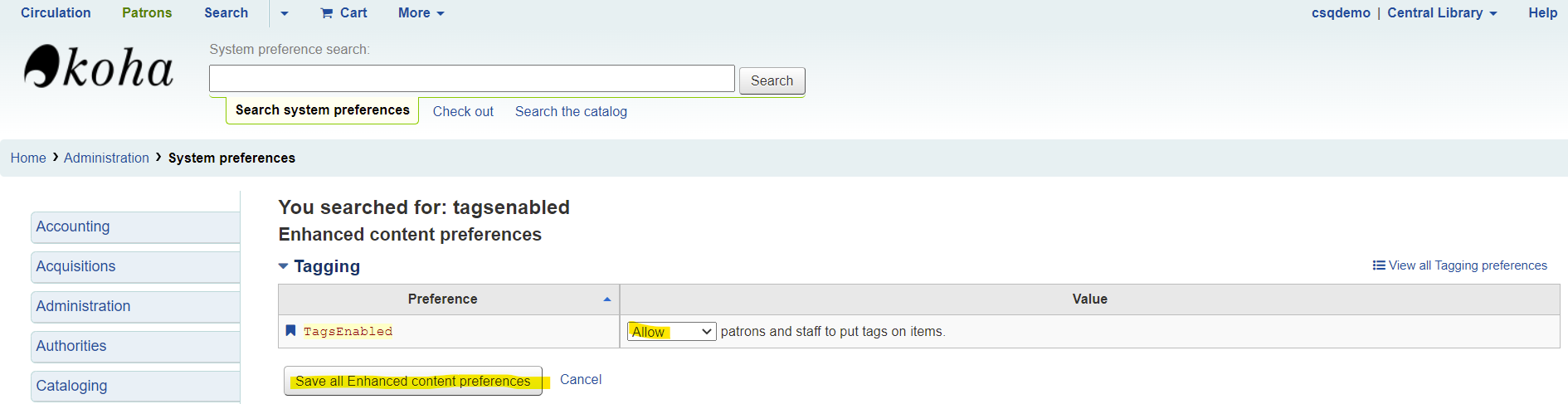Click the list icon for Tagging preferences

[1379, 265]
